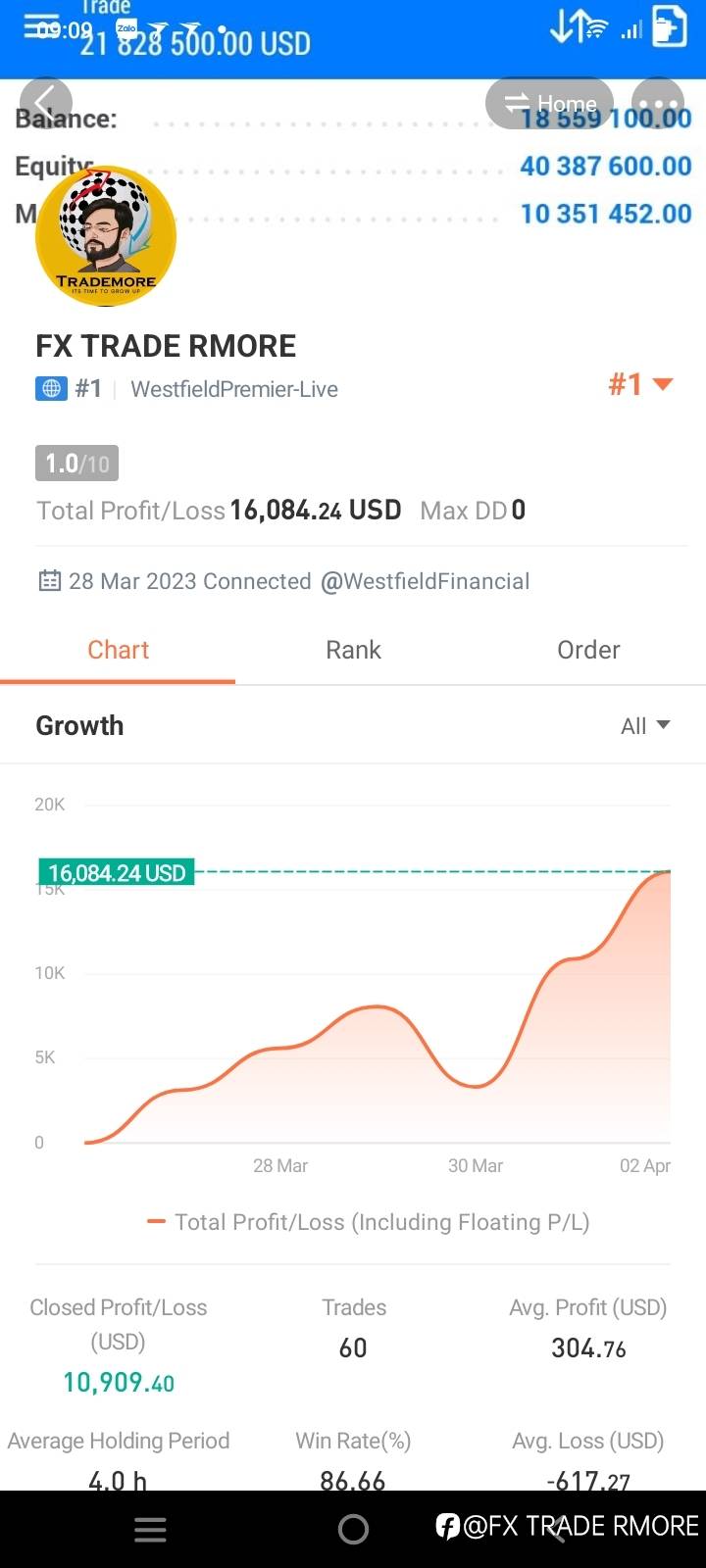Open the All time range dropdown
The image size is (706, 1568).
tap(645, 726)
